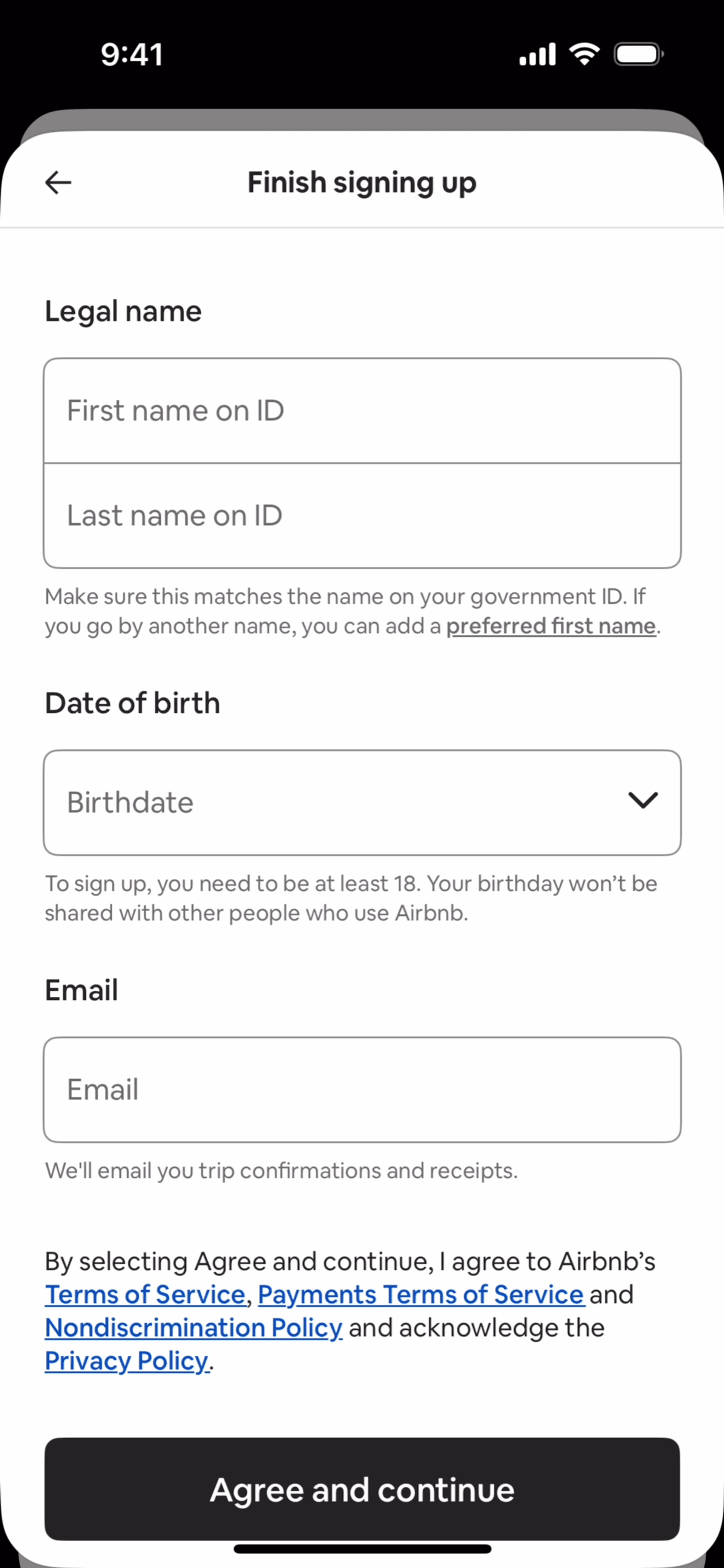Tap the battery indicator icon
The image size is (724, 1568).
click(638, 54)
